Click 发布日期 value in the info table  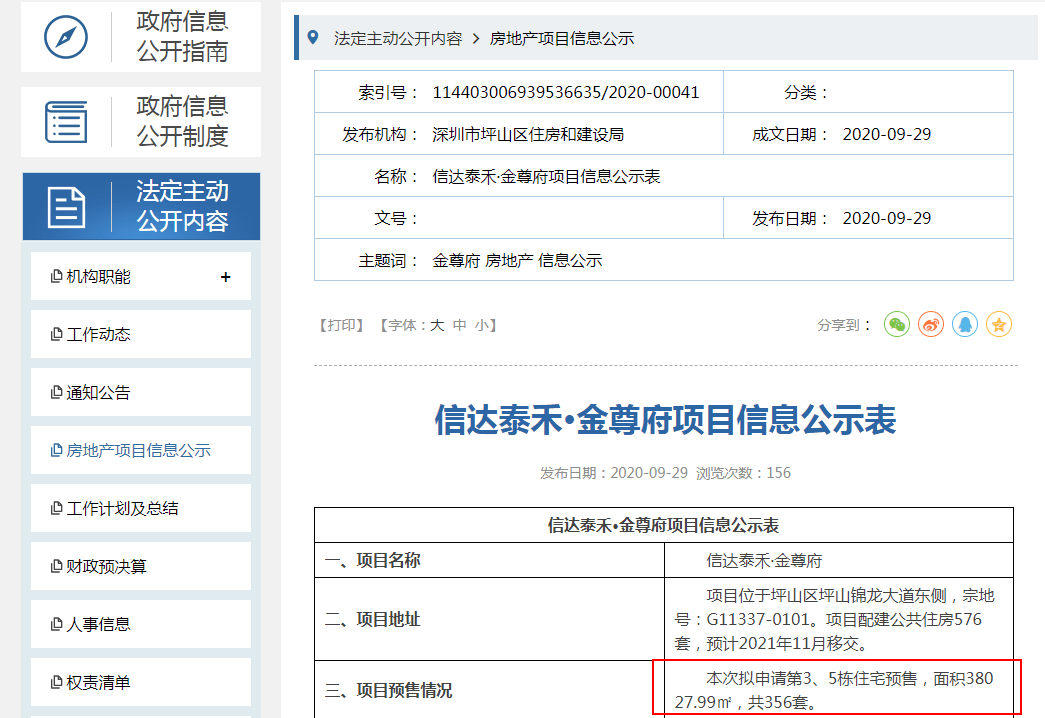click(x=887, y=219)
